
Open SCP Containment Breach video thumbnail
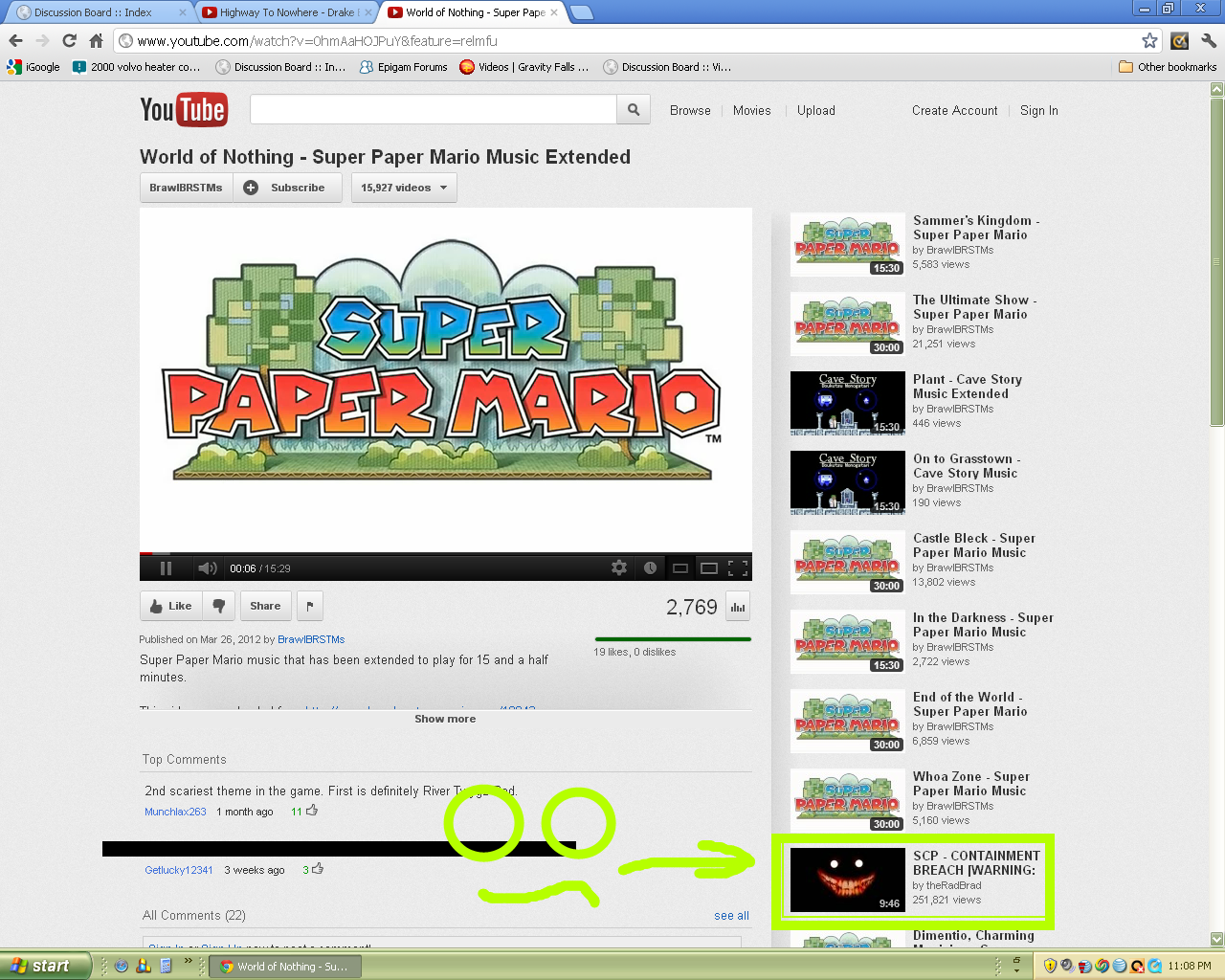pyautogui.click(x=848, y=880)
